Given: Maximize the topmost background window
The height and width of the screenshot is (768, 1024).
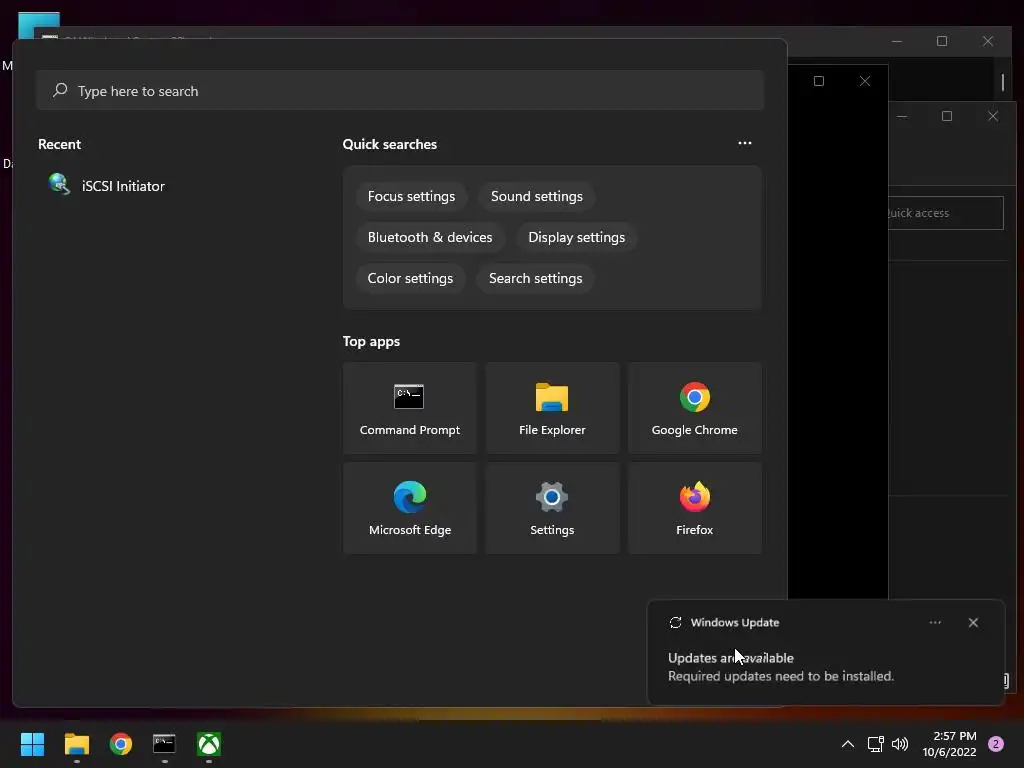Looking at the screenshot, I should coord(942,41).
